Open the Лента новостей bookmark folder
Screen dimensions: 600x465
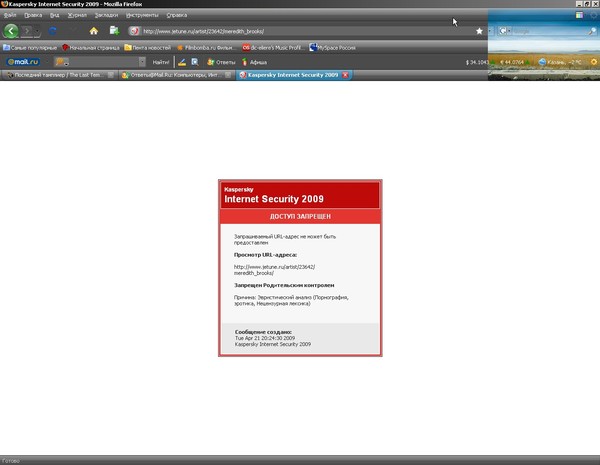click(x=147, y=48)
